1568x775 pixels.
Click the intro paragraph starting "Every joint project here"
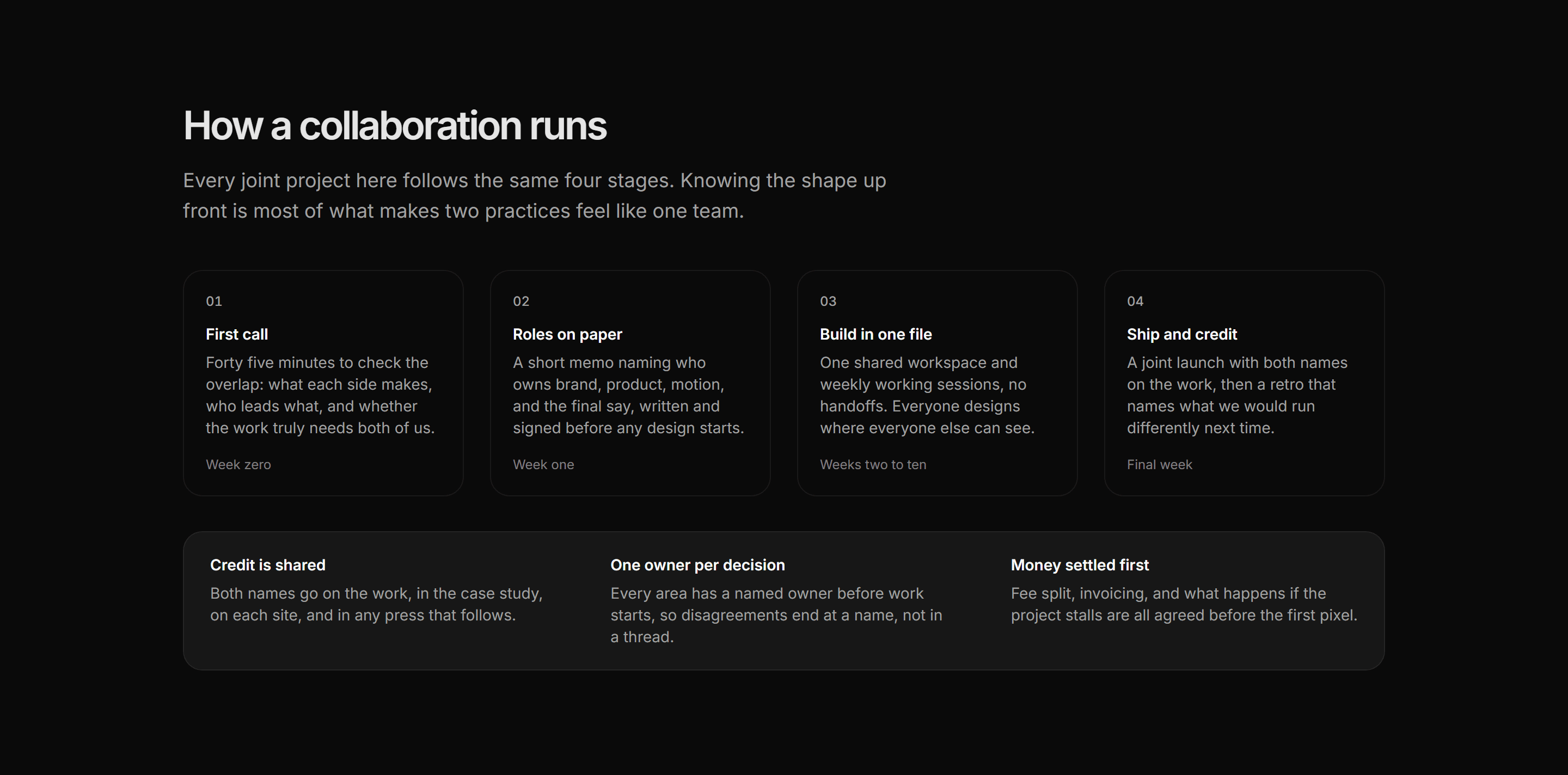[535, 195]
